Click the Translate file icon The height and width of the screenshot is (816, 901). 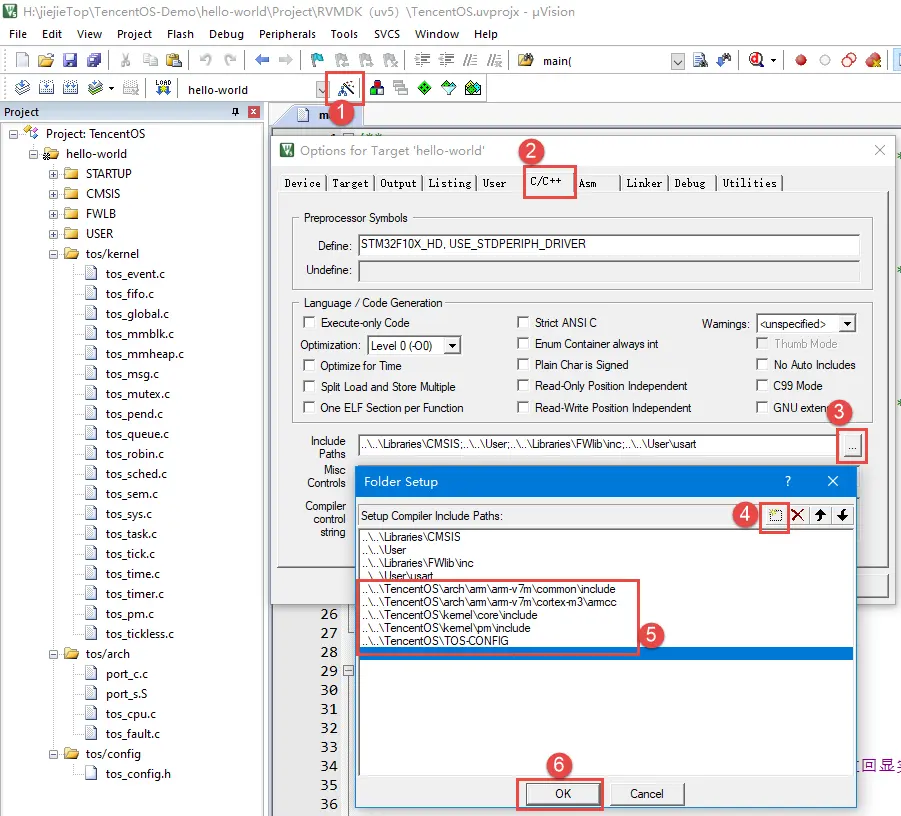tap(22, 88)
